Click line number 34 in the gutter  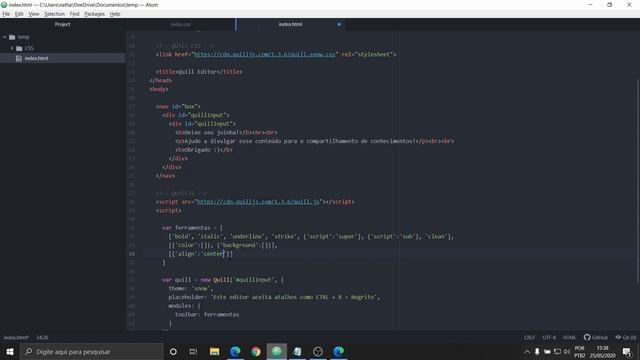pos(132,254)
